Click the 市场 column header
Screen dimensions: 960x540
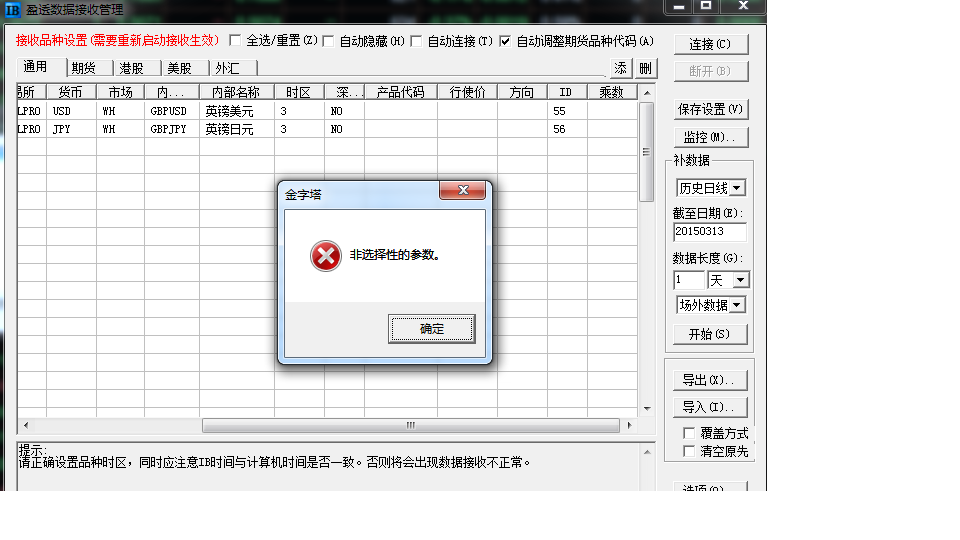pyautogui.click(x=121, y=92)
